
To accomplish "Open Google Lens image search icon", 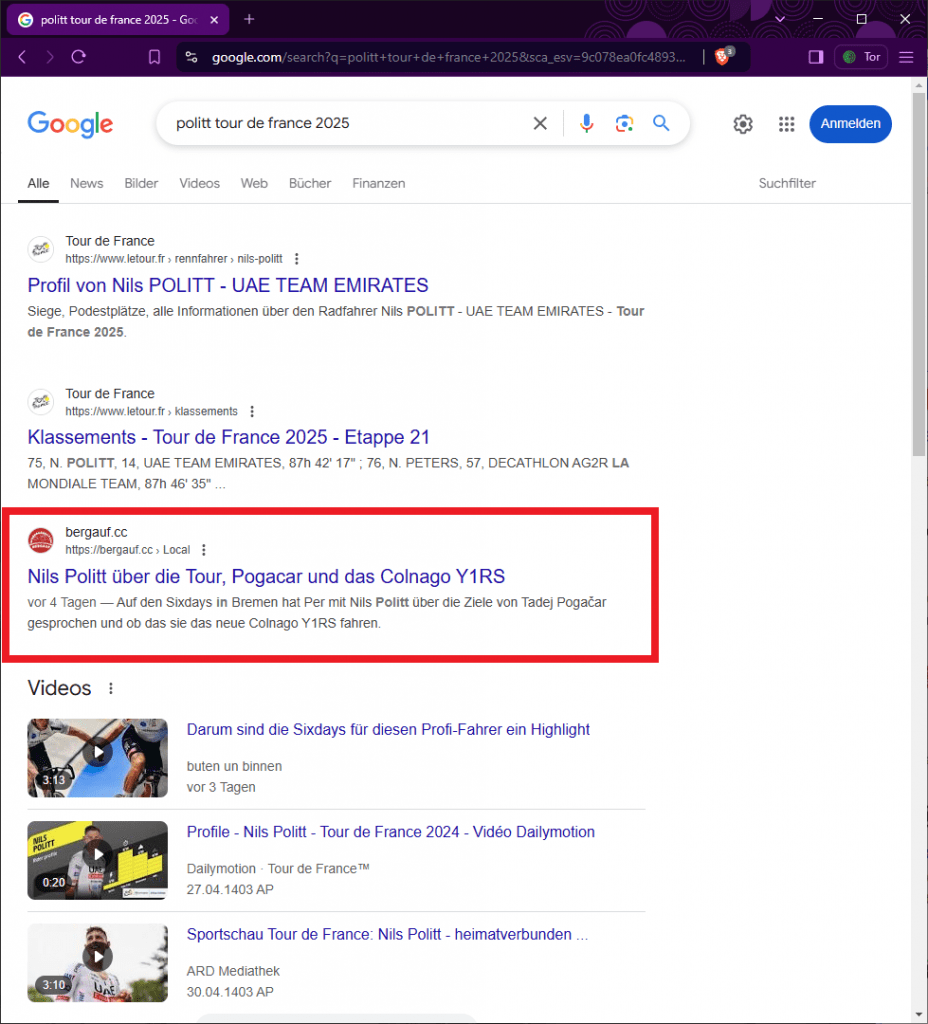I will 624,123.
